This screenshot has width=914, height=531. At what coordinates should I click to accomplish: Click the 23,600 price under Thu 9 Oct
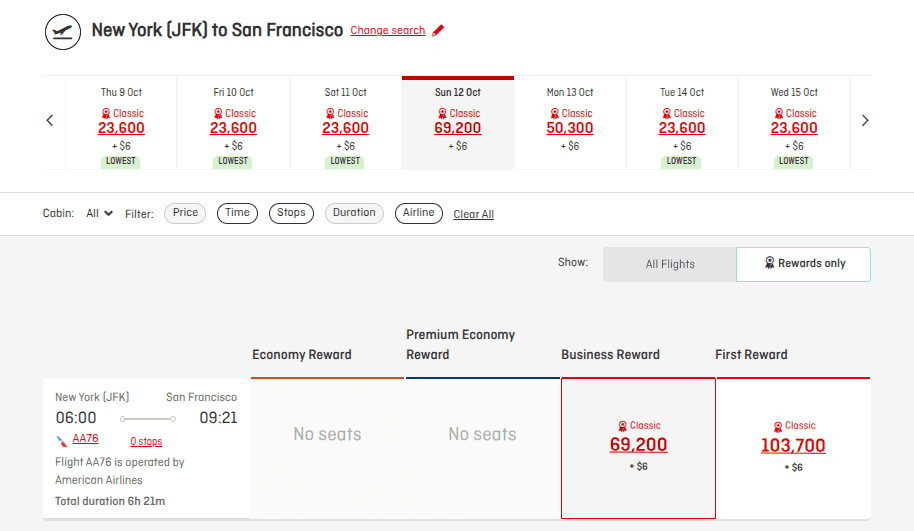(121, 128)
